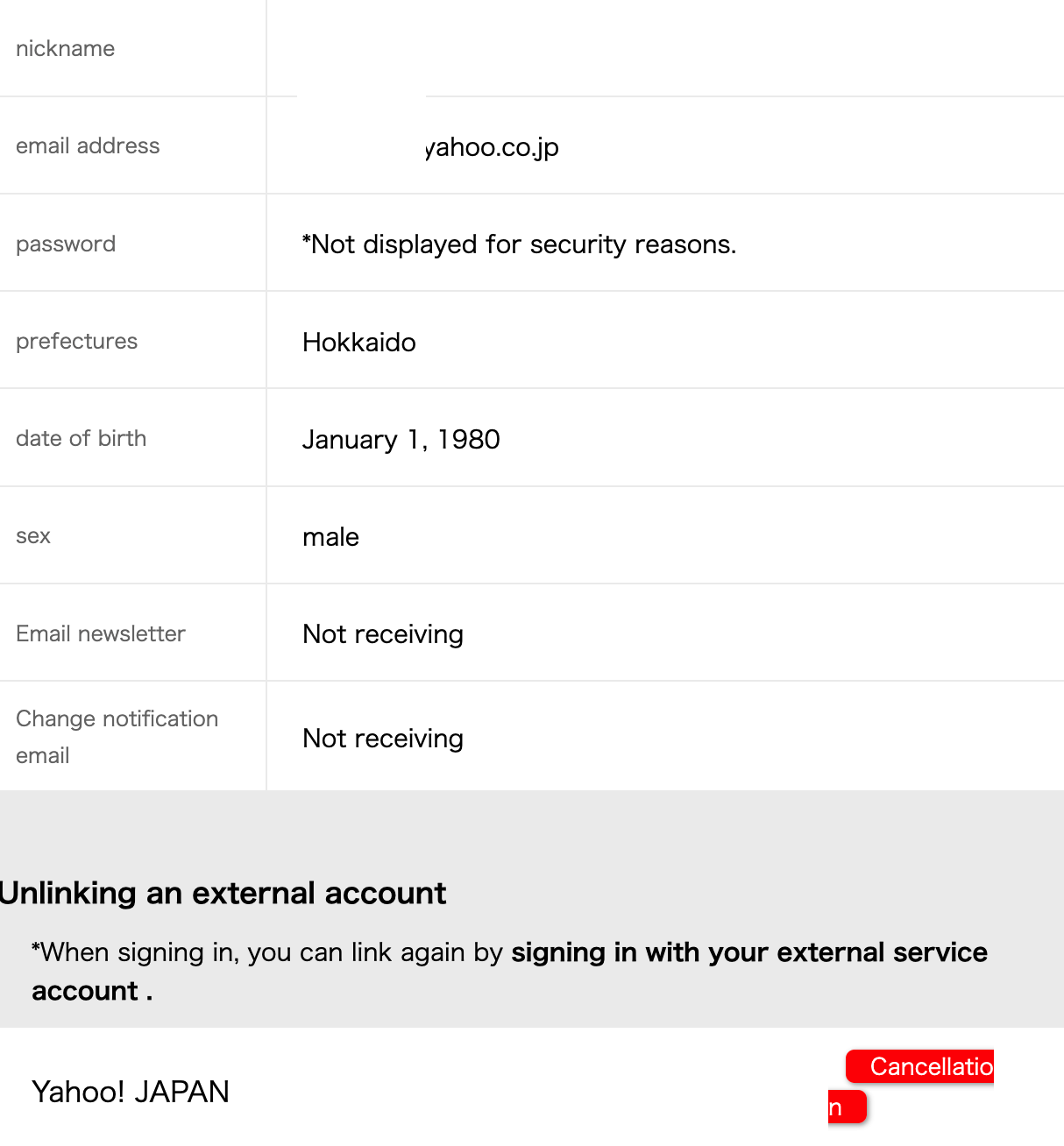Click the bold 'signing in with your external service' text

(x=748, y=952)
